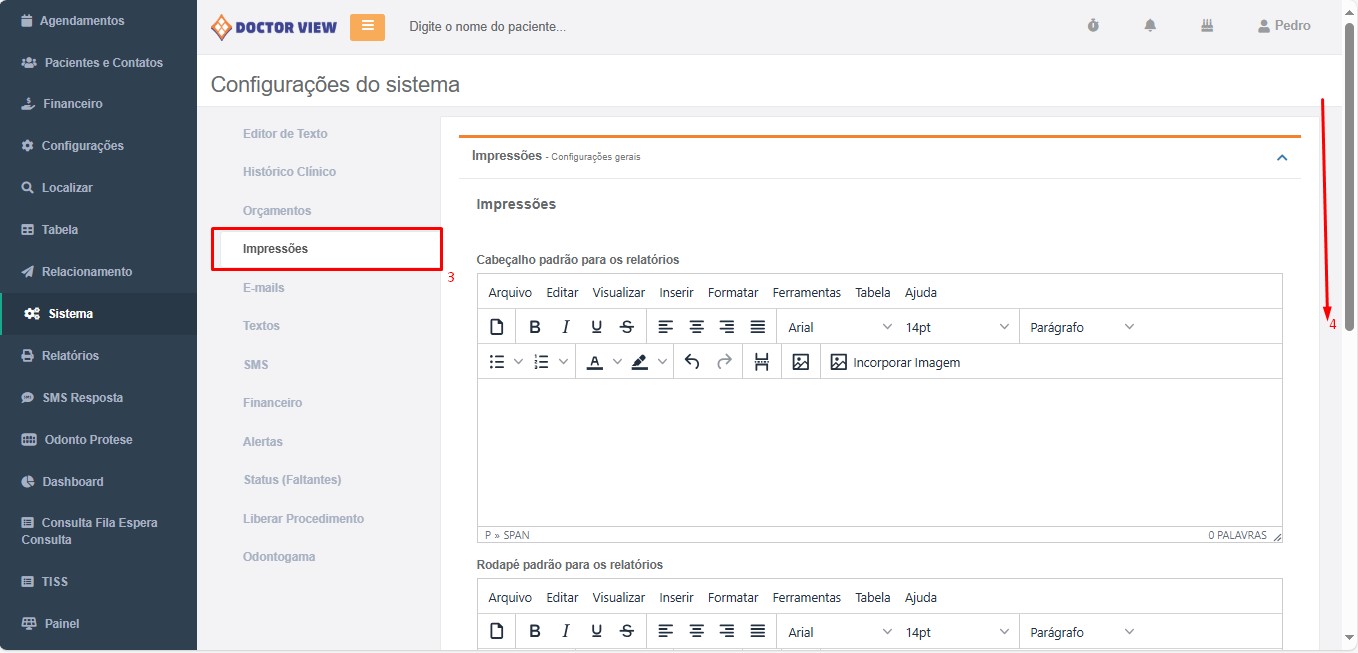Click the orange hamburger menu button
Viewport: 1358px width, 653px height.
click(367, 27)
